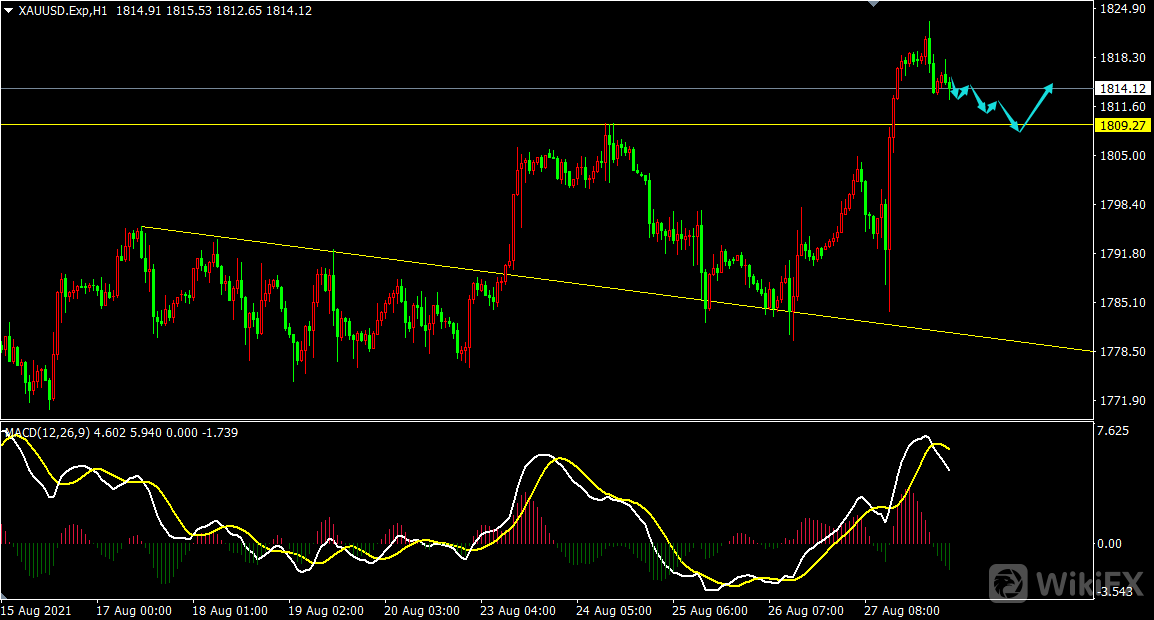Click the 7.625 MACD scale value

point(1114,431)
